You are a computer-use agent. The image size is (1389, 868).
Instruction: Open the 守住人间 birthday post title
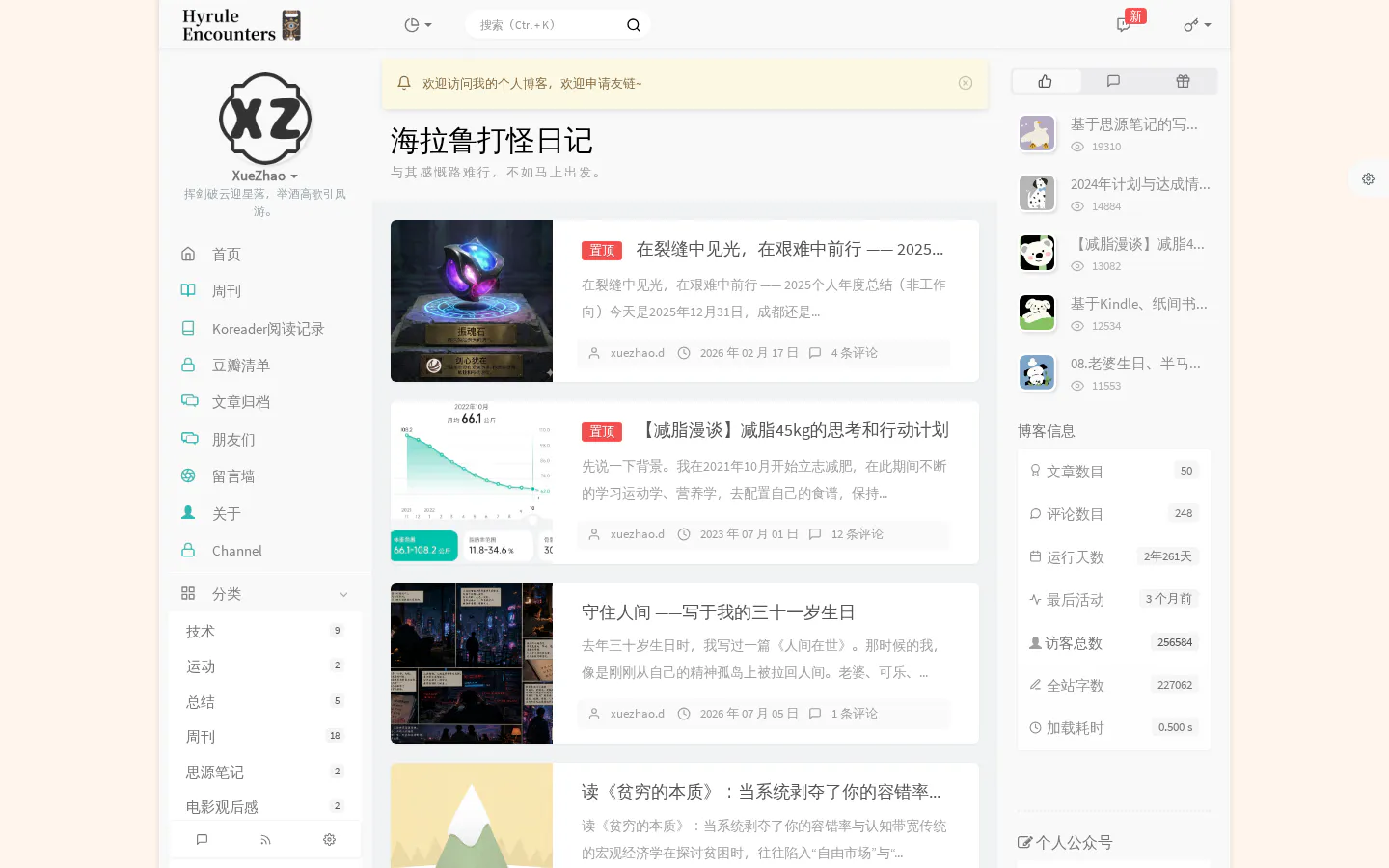[x=719, y=612]
